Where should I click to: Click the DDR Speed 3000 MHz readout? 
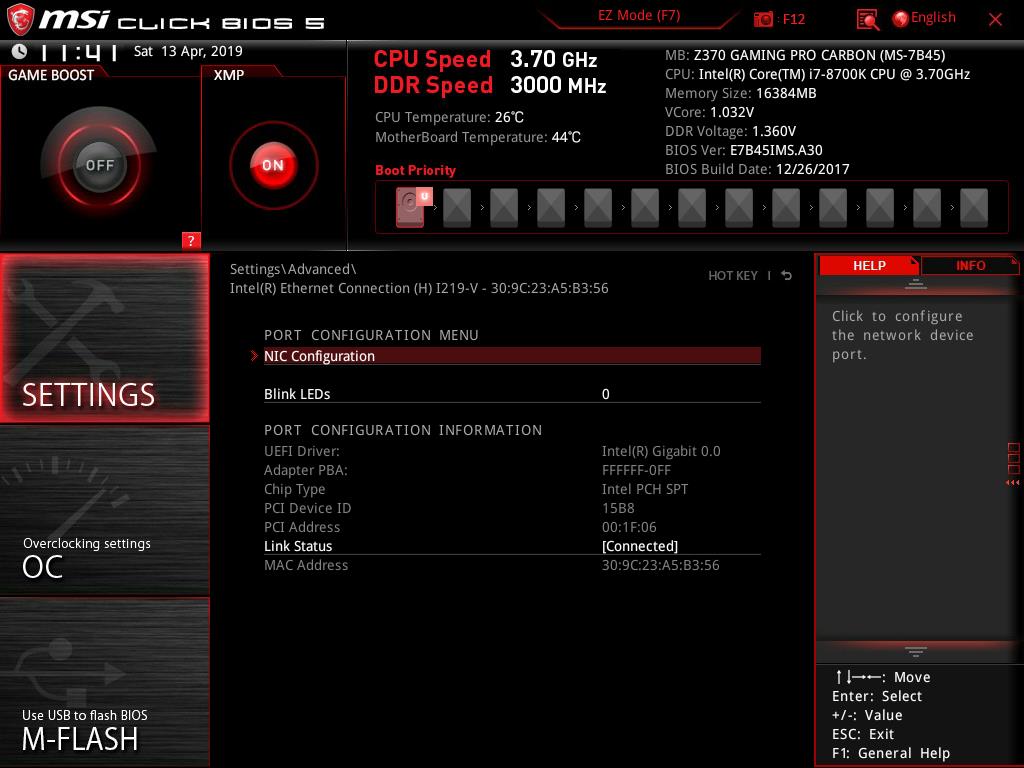(x=490, y=85)
